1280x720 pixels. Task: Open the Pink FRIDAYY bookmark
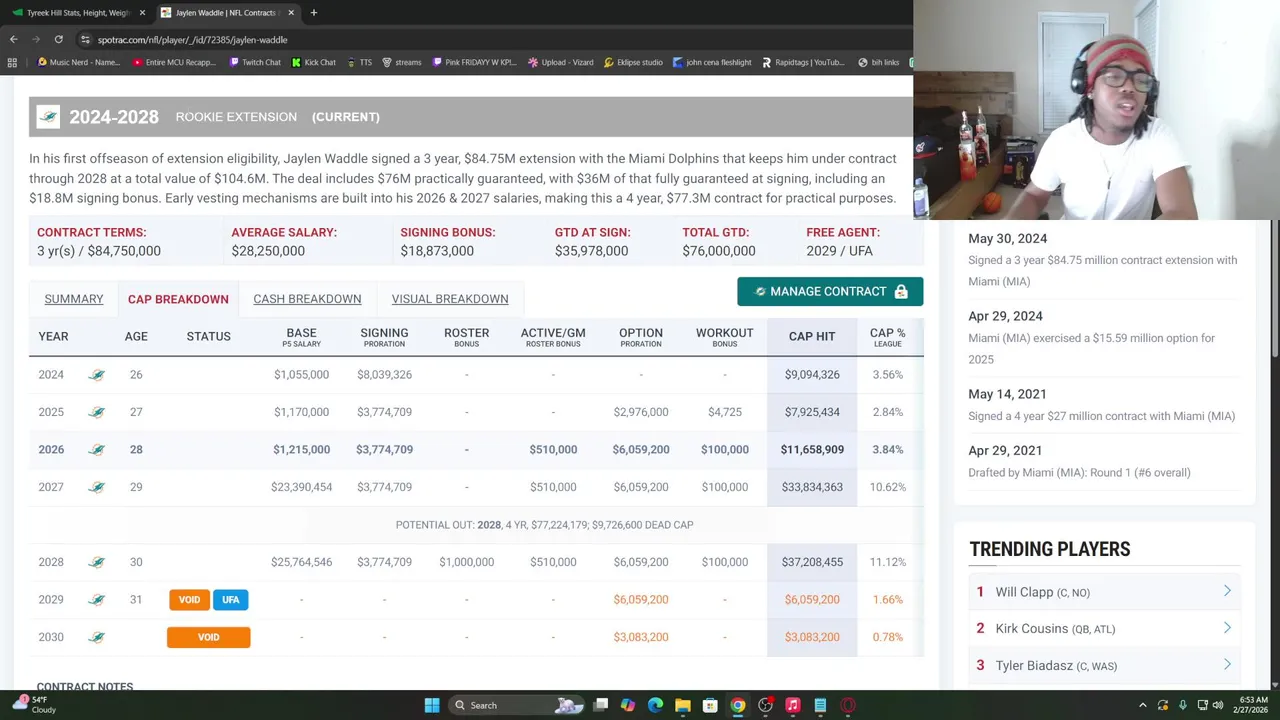(474, 62)
